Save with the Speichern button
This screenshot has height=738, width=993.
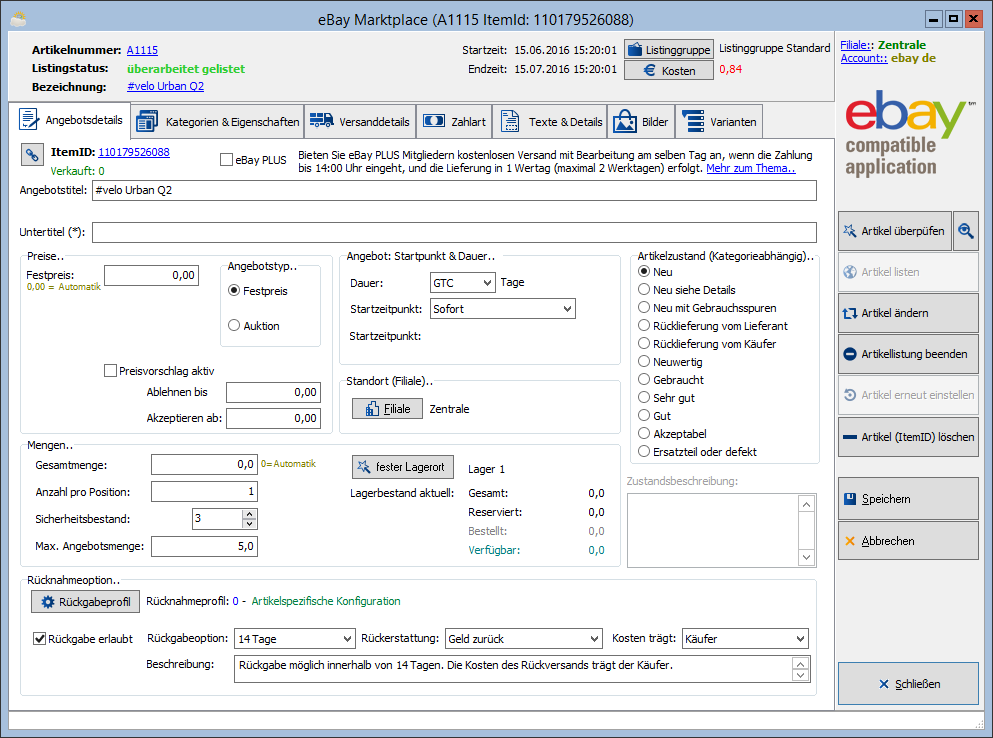click(908, 499)
